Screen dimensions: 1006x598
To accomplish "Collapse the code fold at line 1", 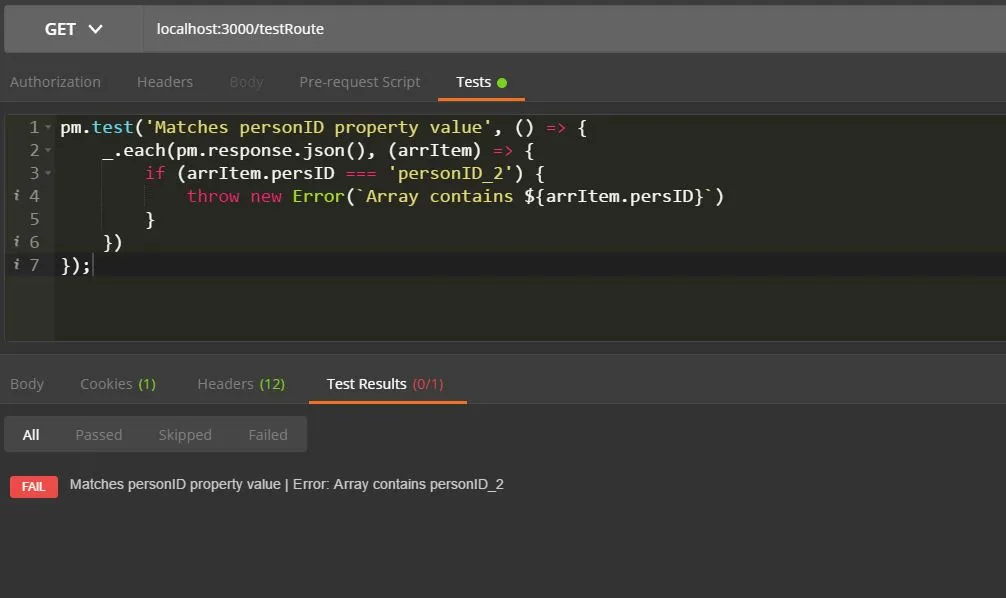I will pyautogui.click(x=48, y=127).
